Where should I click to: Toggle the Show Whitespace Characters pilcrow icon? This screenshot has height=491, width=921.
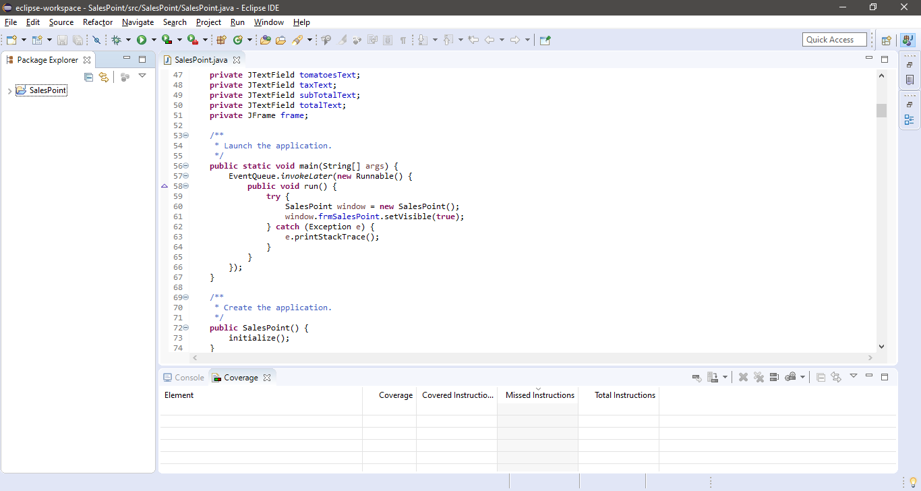pos(403,40)
